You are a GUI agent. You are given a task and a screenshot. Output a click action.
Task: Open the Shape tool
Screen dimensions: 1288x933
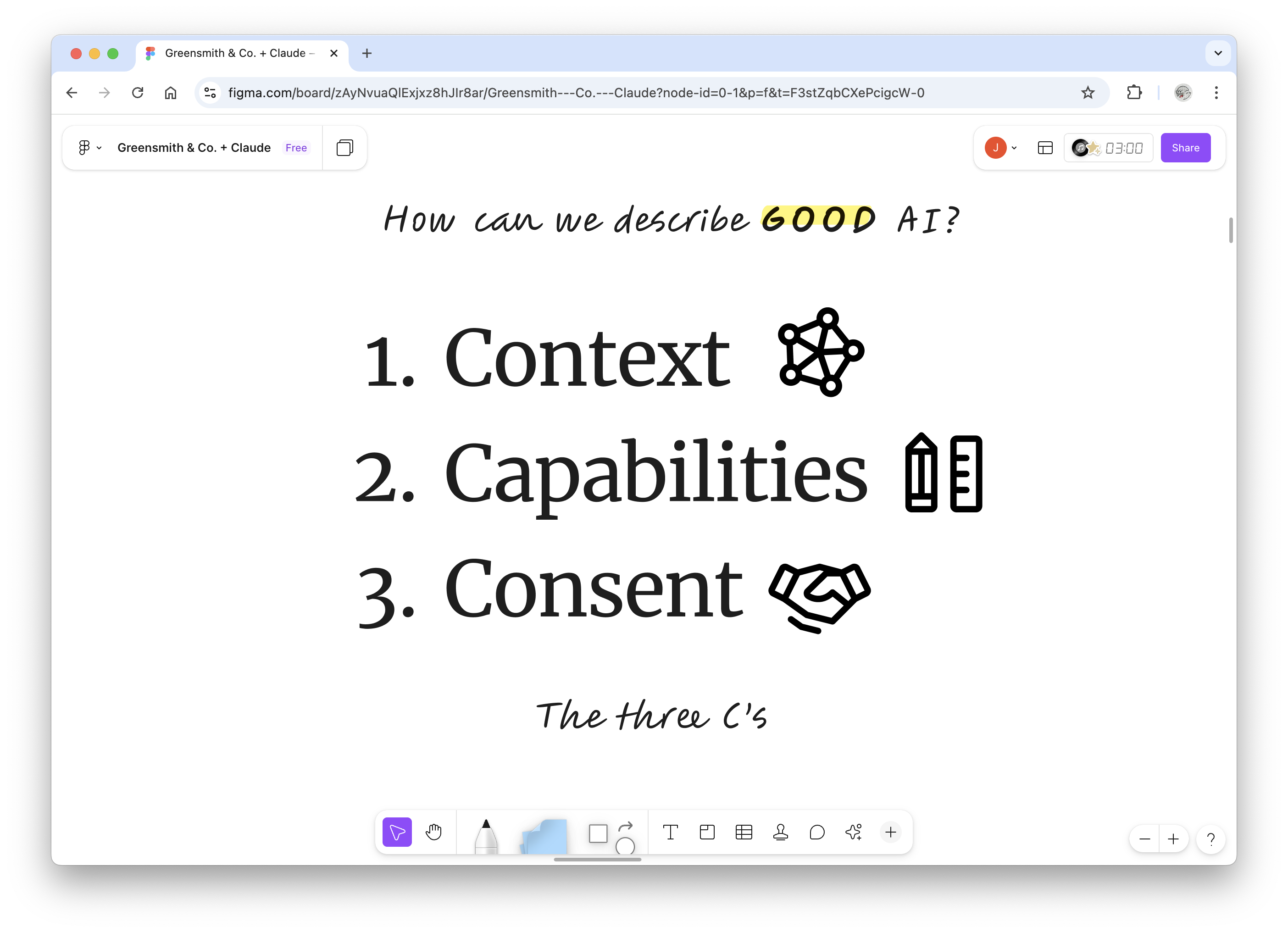pyautogui.click(x=598, y=833)
